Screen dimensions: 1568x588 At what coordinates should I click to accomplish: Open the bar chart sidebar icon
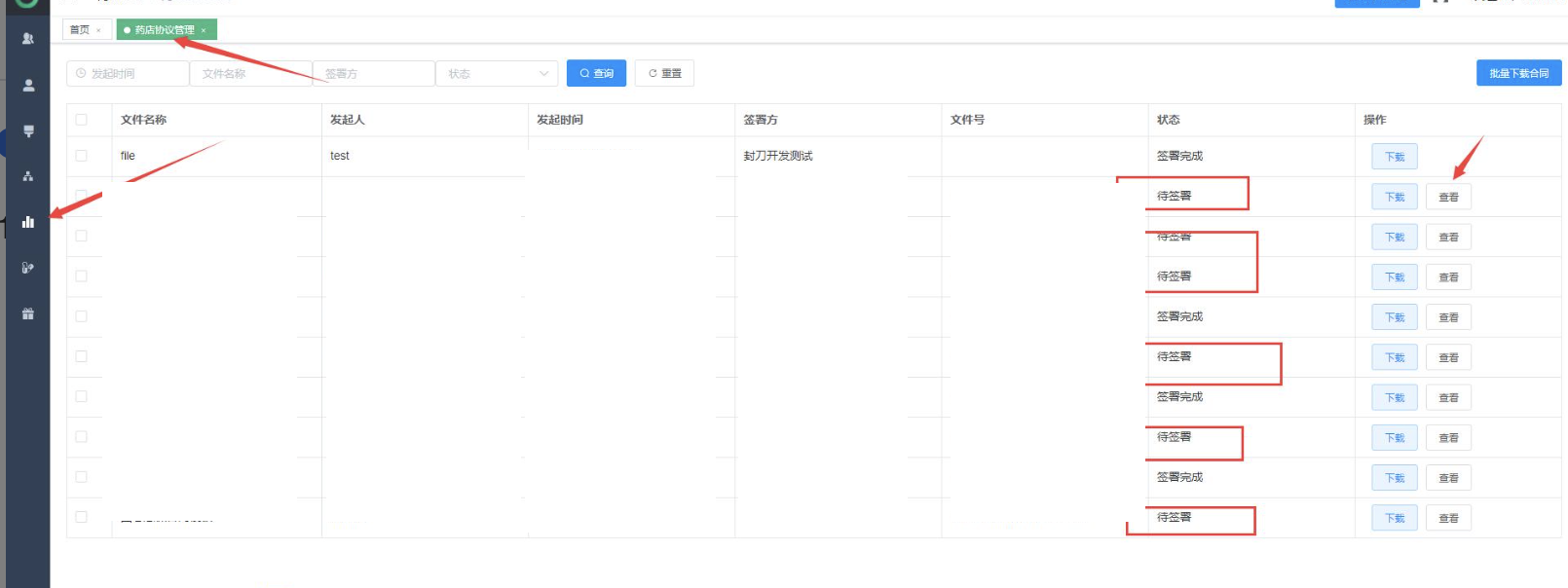pyautogui.click(x=28, y=222)
